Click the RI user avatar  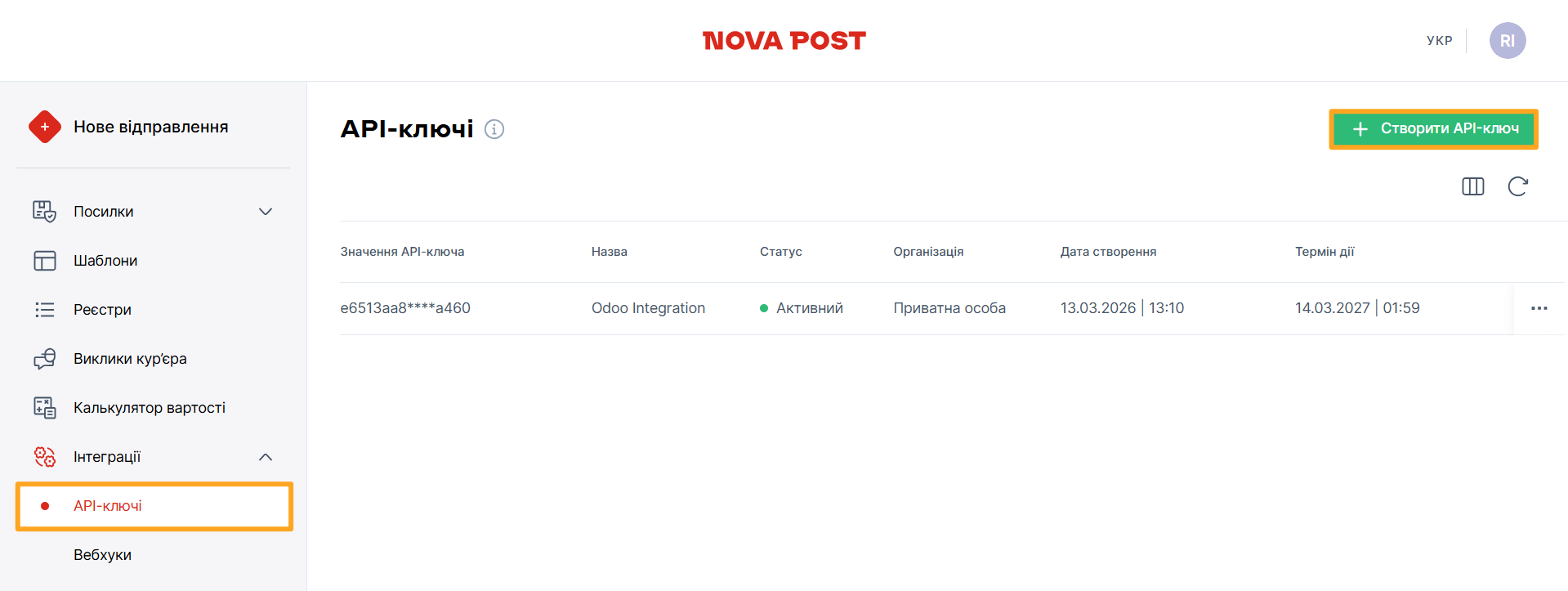pyautogui.click(x=1508, y=40)
